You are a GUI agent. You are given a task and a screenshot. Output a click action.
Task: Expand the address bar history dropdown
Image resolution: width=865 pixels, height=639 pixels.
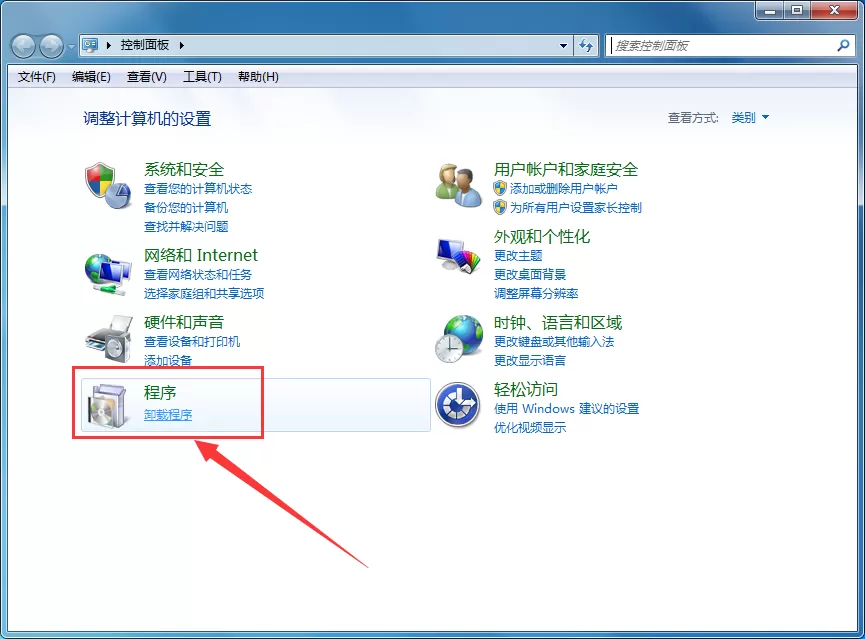[x=563, y=45]
